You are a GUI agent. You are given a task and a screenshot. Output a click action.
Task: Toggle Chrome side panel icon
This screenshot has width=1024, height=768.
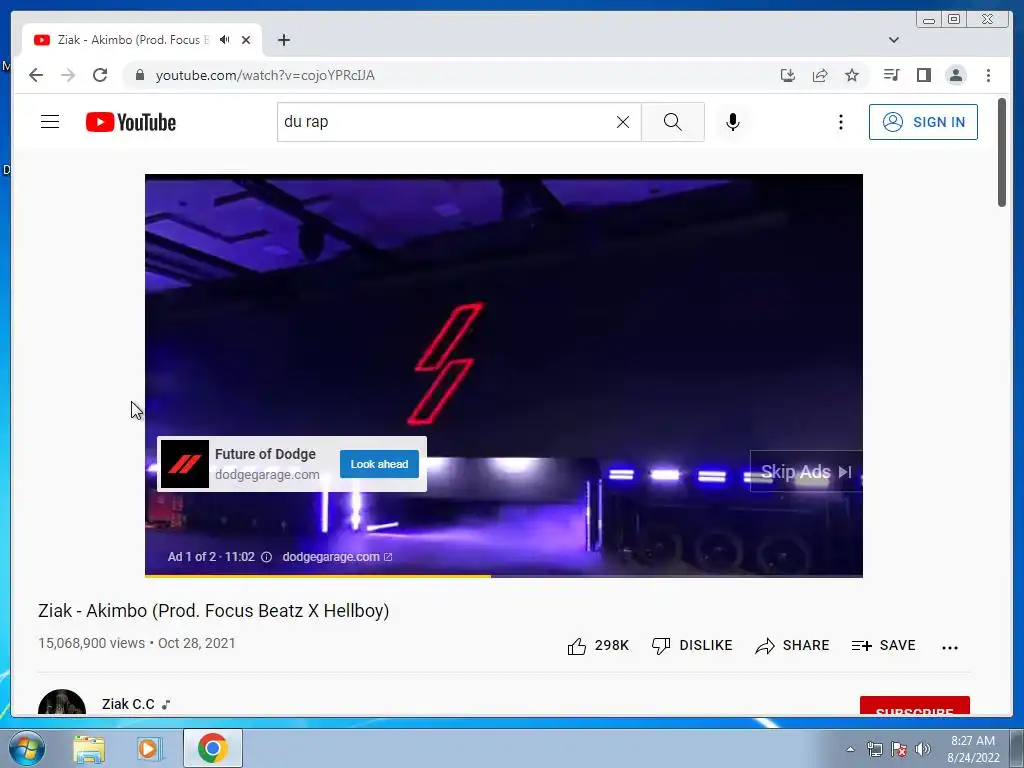coord(923,75)
